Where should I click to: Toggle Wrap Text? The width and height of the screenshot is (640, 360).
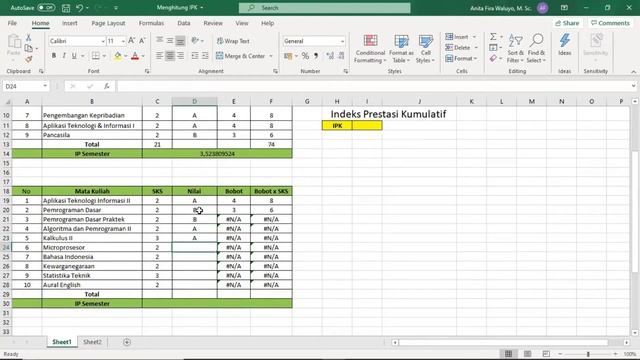[x=233, y=41]
